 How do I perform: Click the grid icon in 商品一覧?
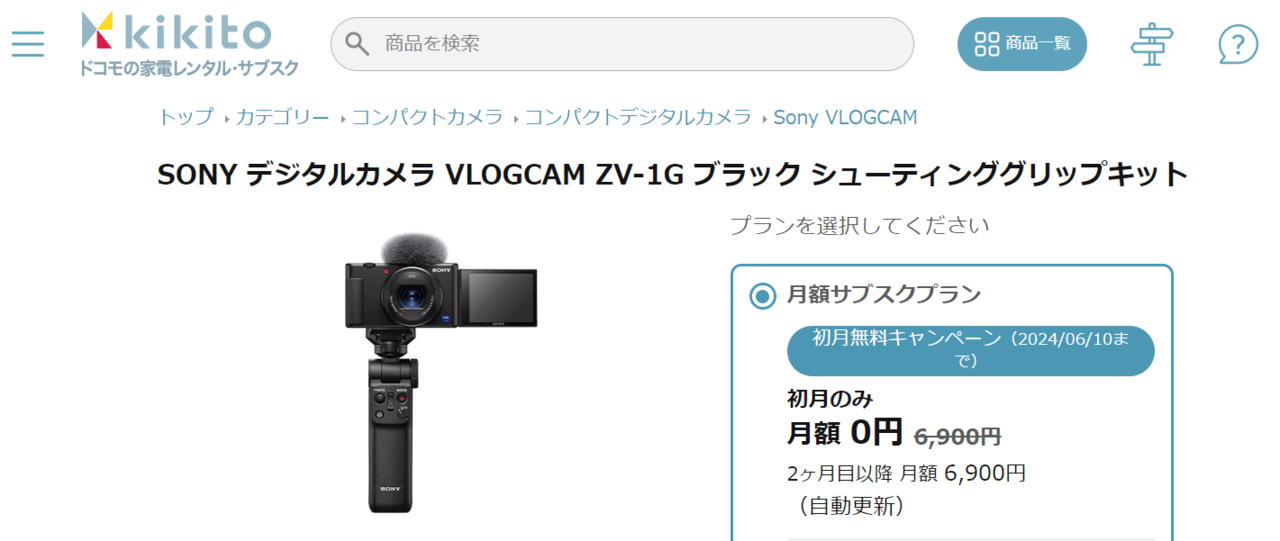click(x=987, y=44)
